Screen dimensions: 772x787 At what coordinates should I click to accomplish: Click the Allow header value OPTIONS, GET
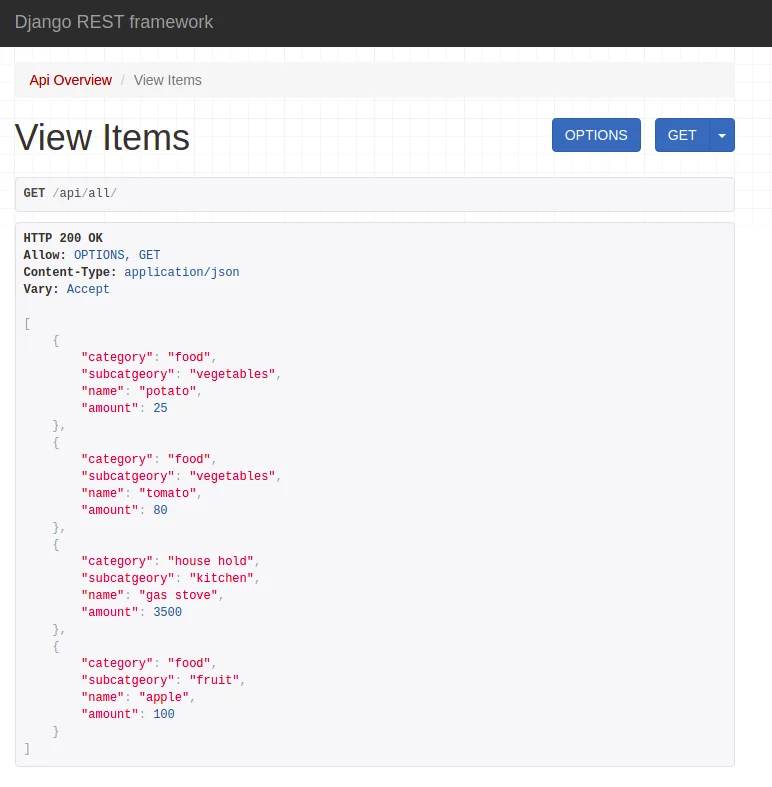117,255
